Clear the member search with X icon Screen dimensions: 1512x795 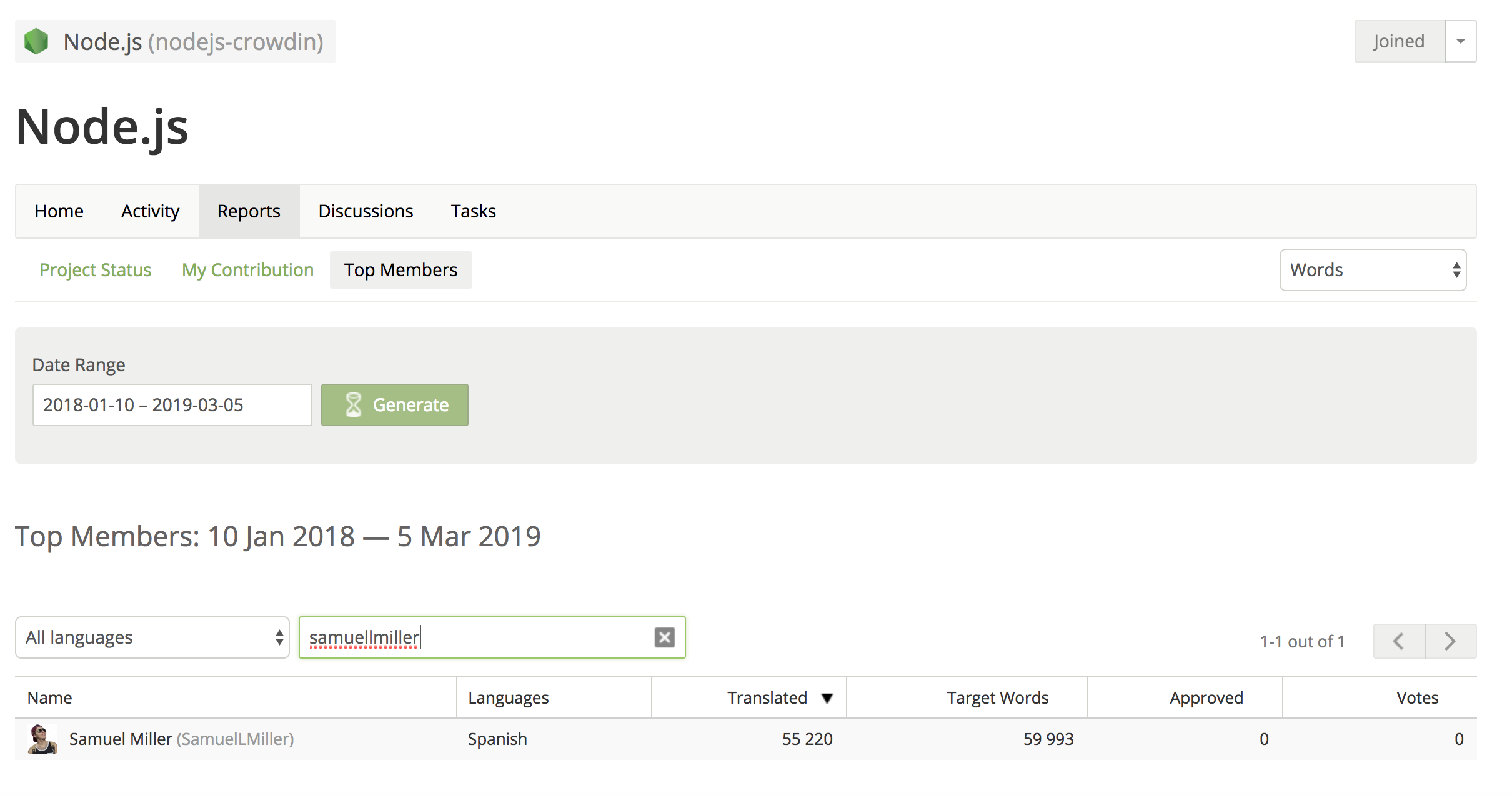[x=664, y=637]
